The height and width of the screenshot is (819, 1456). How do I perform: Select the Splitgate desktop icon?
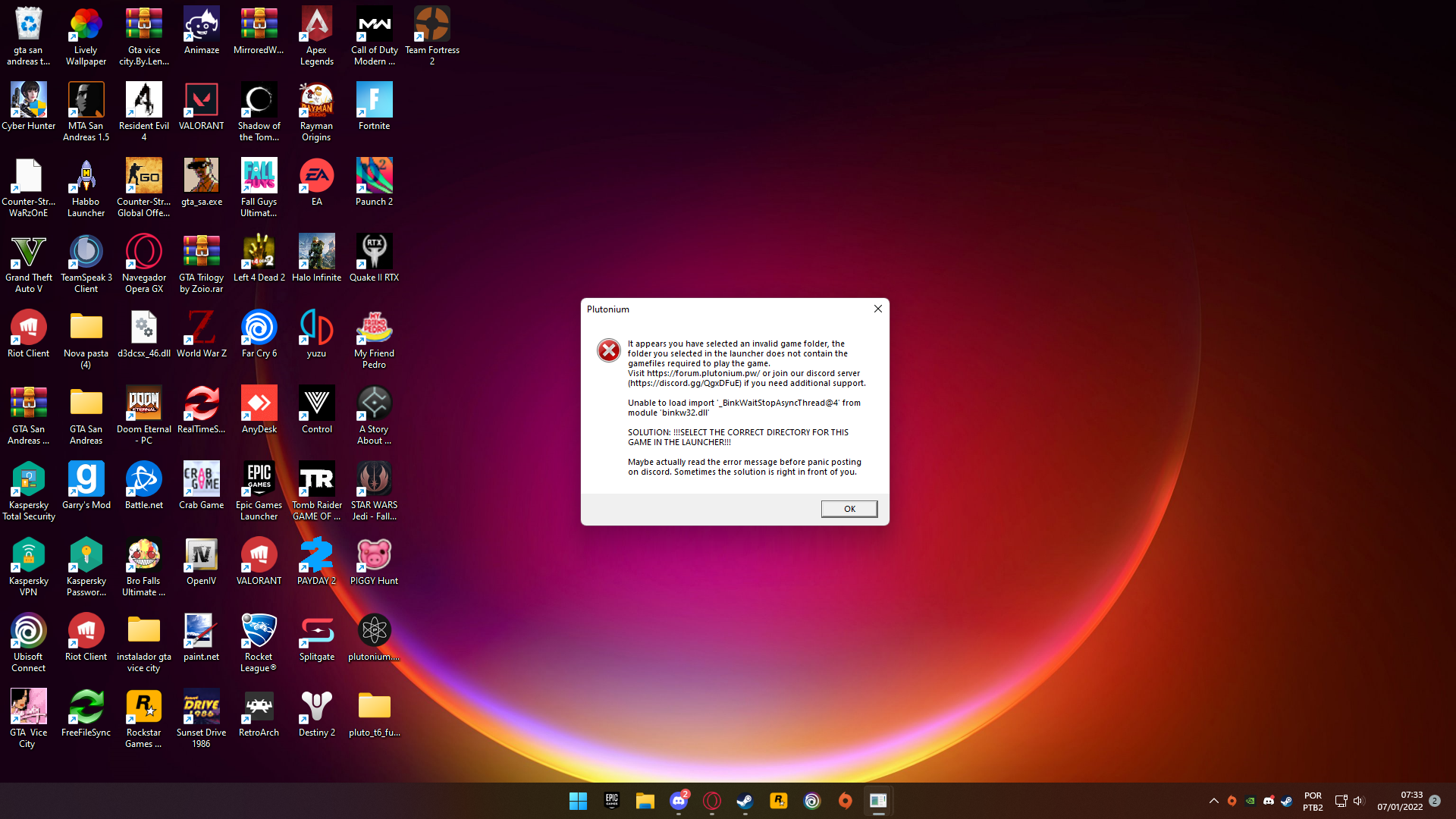pyautogui.click(x=317, y=637)
